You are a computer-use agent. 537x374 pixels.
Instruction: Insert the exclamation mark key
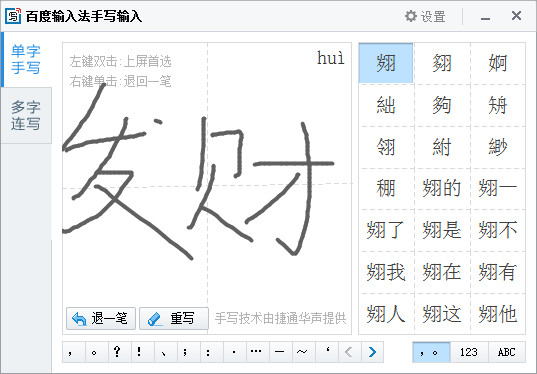pos(142,352)
